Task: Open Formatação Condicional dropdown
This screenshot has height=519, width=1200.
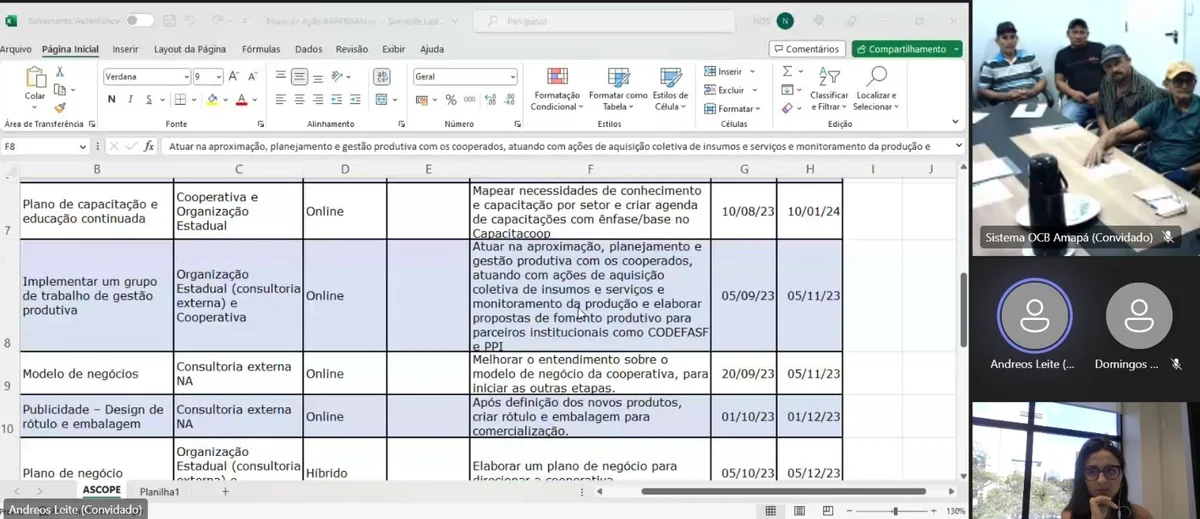Action: point(556,89)
